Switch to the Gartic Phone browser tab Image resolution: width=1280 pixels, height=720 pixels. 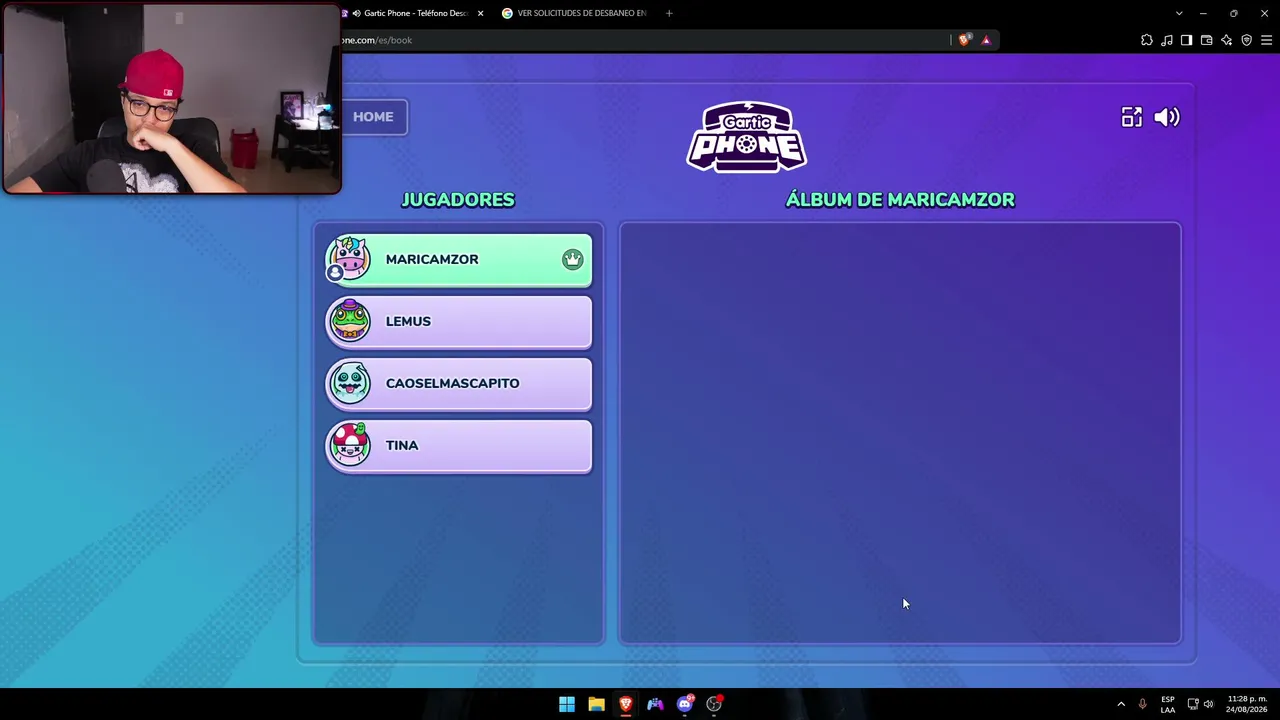(x=413, y=13)
